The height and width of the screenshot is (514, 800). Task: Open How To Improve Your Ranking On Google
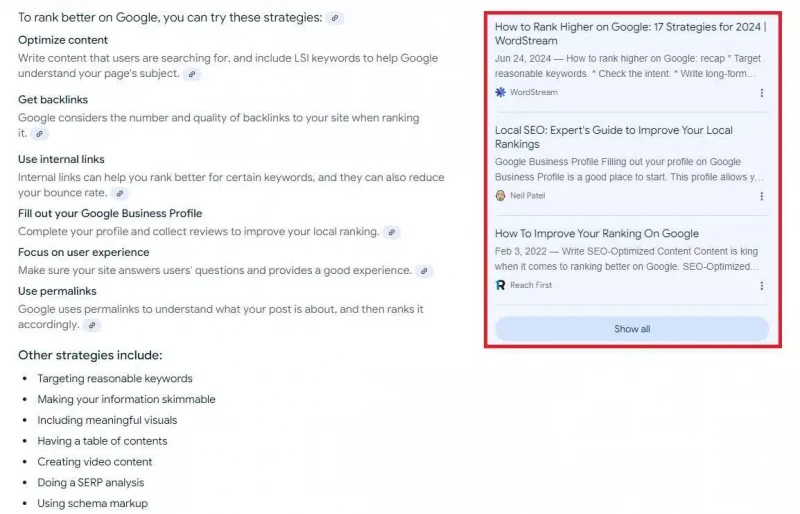pos(597,234)
